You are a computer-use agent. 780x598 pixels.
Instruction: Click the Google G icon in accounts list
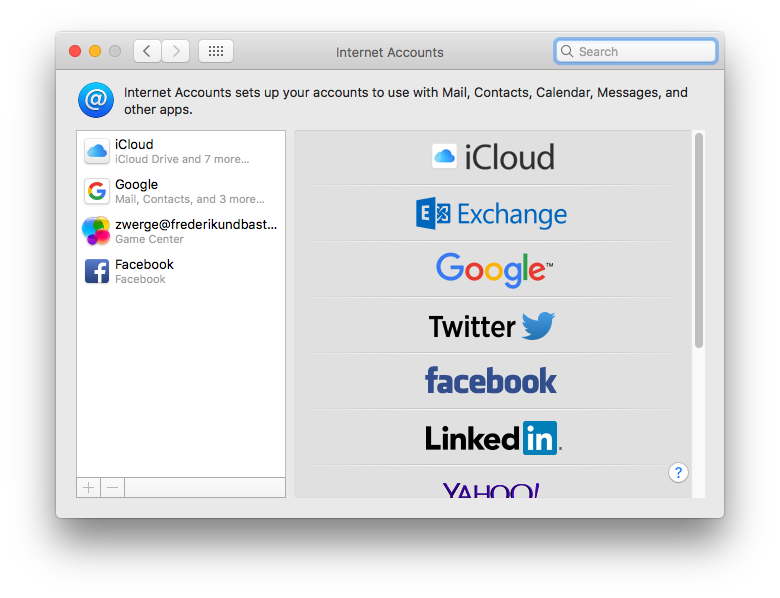pyautogui.click(x=97, y=191)
